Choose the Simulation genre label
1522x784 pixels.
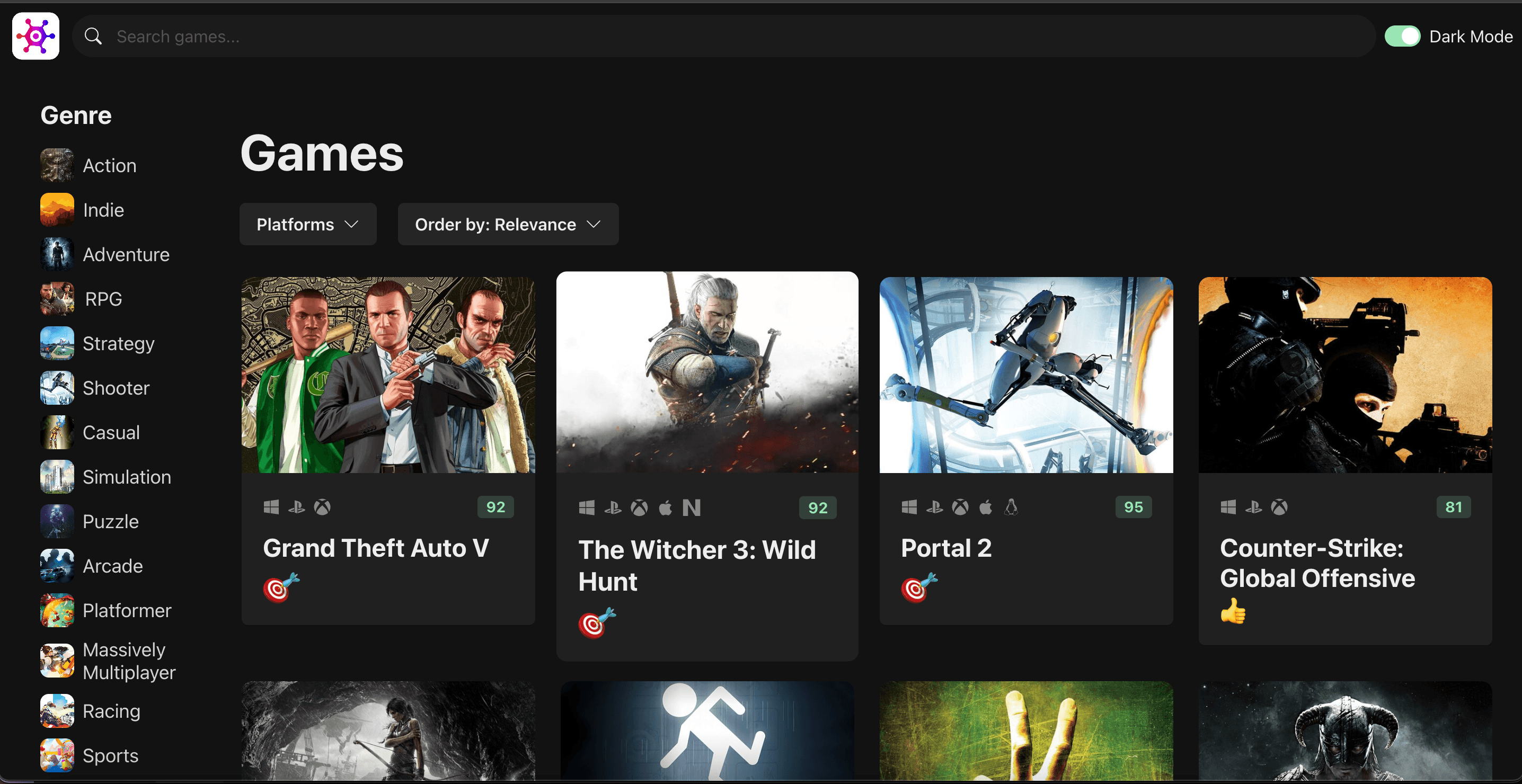pyautogui.click(x=127, y=477)
